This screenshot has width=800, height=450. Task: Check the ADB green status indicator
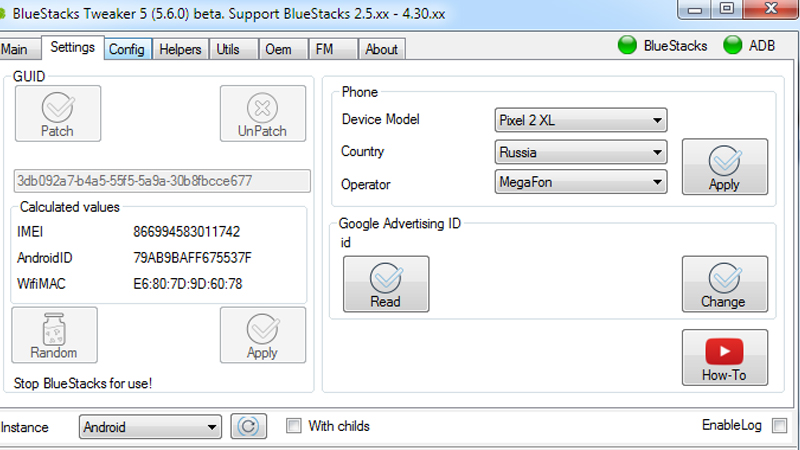point(732,45)
